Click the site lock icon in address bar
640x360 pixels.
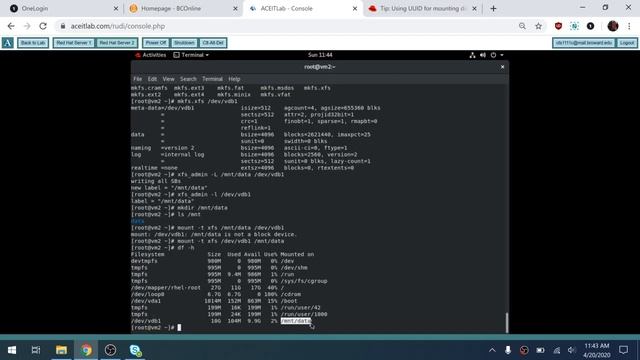point(63,26)
